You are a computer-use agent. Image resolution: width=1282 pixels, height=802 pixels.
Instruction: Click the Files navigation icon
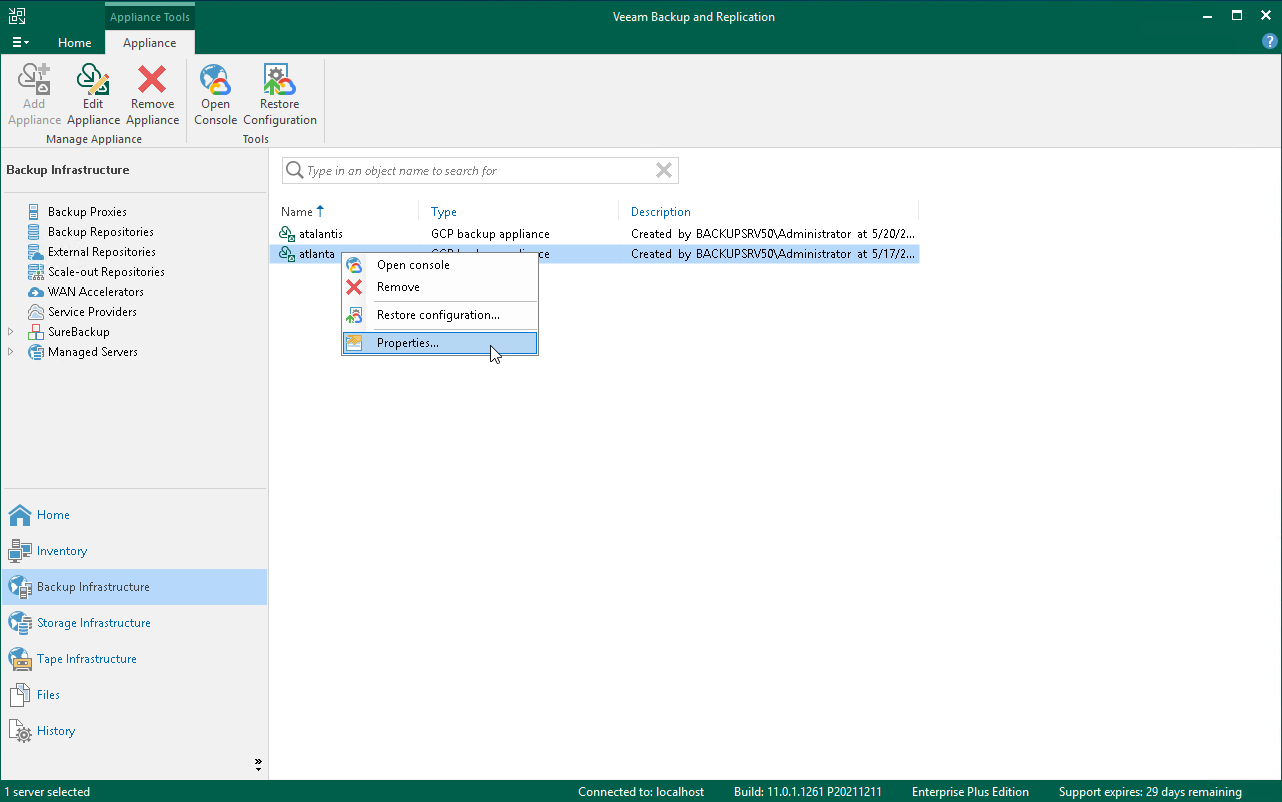coord(20,695)
